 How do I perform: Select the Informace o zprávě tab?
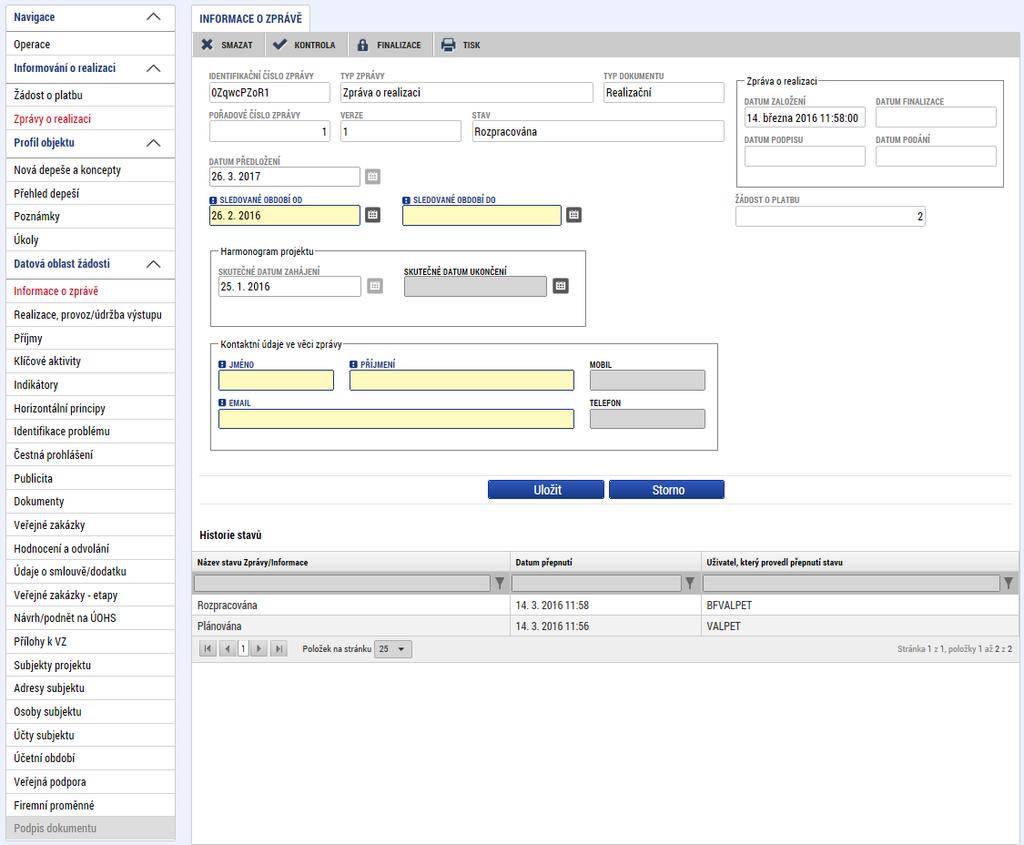coord(251,19)
